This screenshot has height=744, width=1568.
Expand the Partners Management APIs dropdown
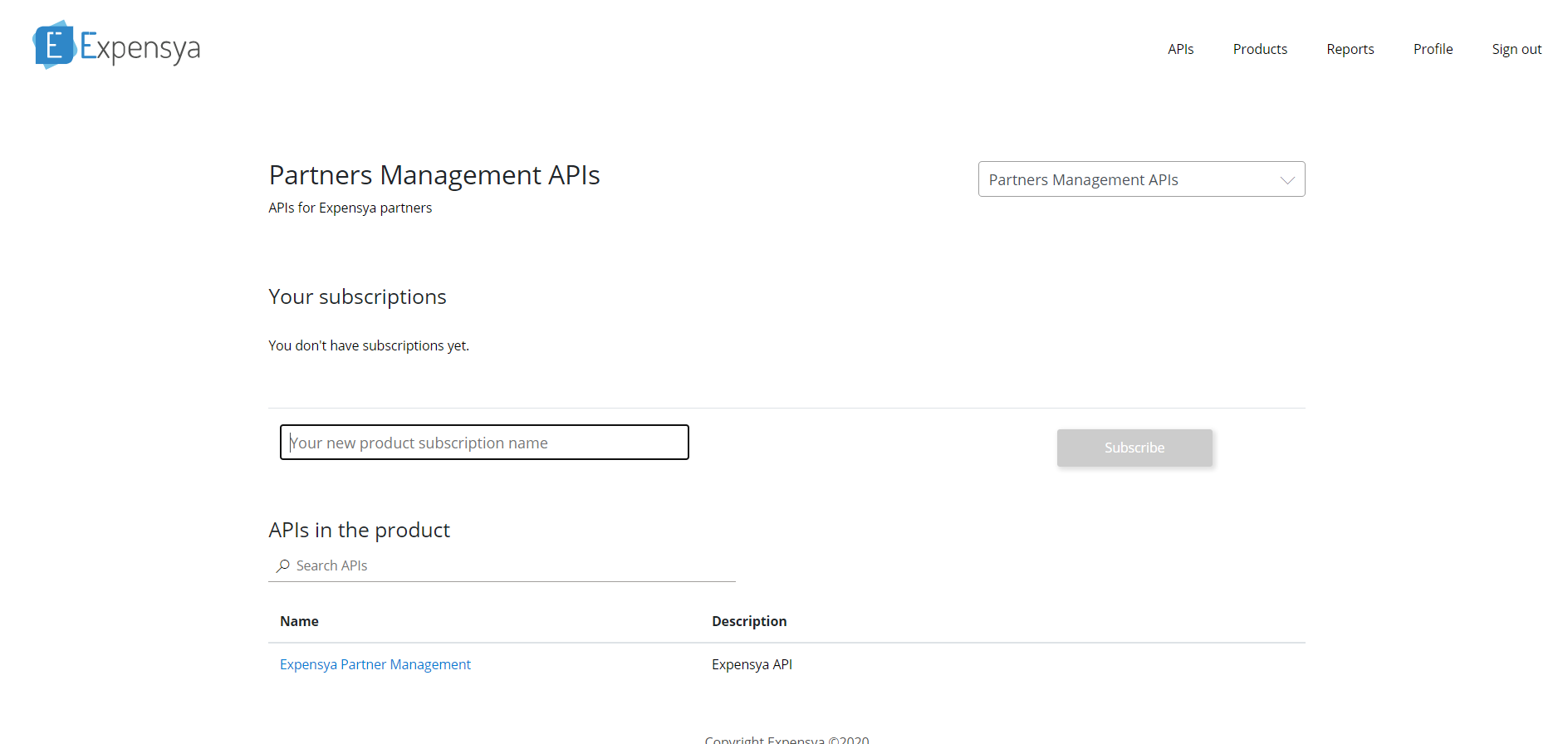(1141, 179)
